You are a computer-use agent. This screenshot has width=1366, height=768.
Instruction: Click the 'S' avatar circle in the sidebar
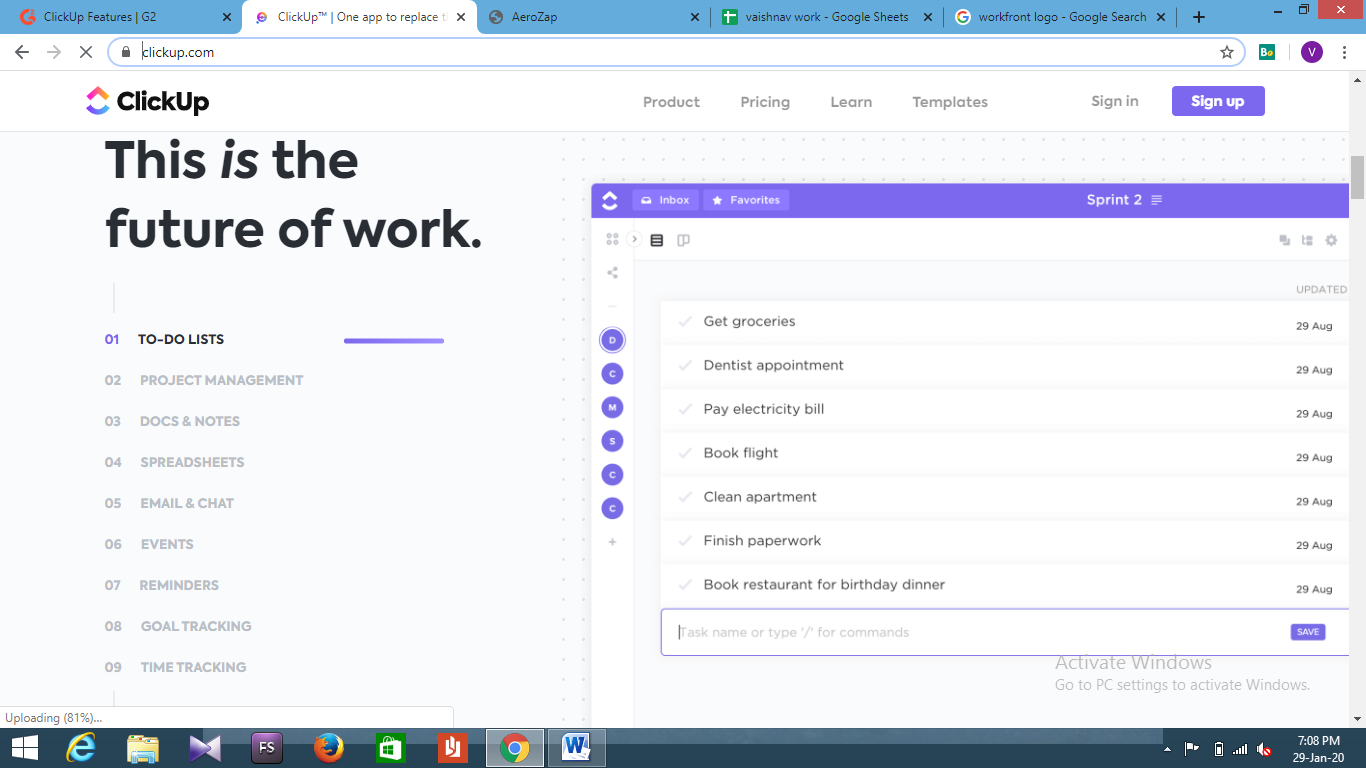612,441
